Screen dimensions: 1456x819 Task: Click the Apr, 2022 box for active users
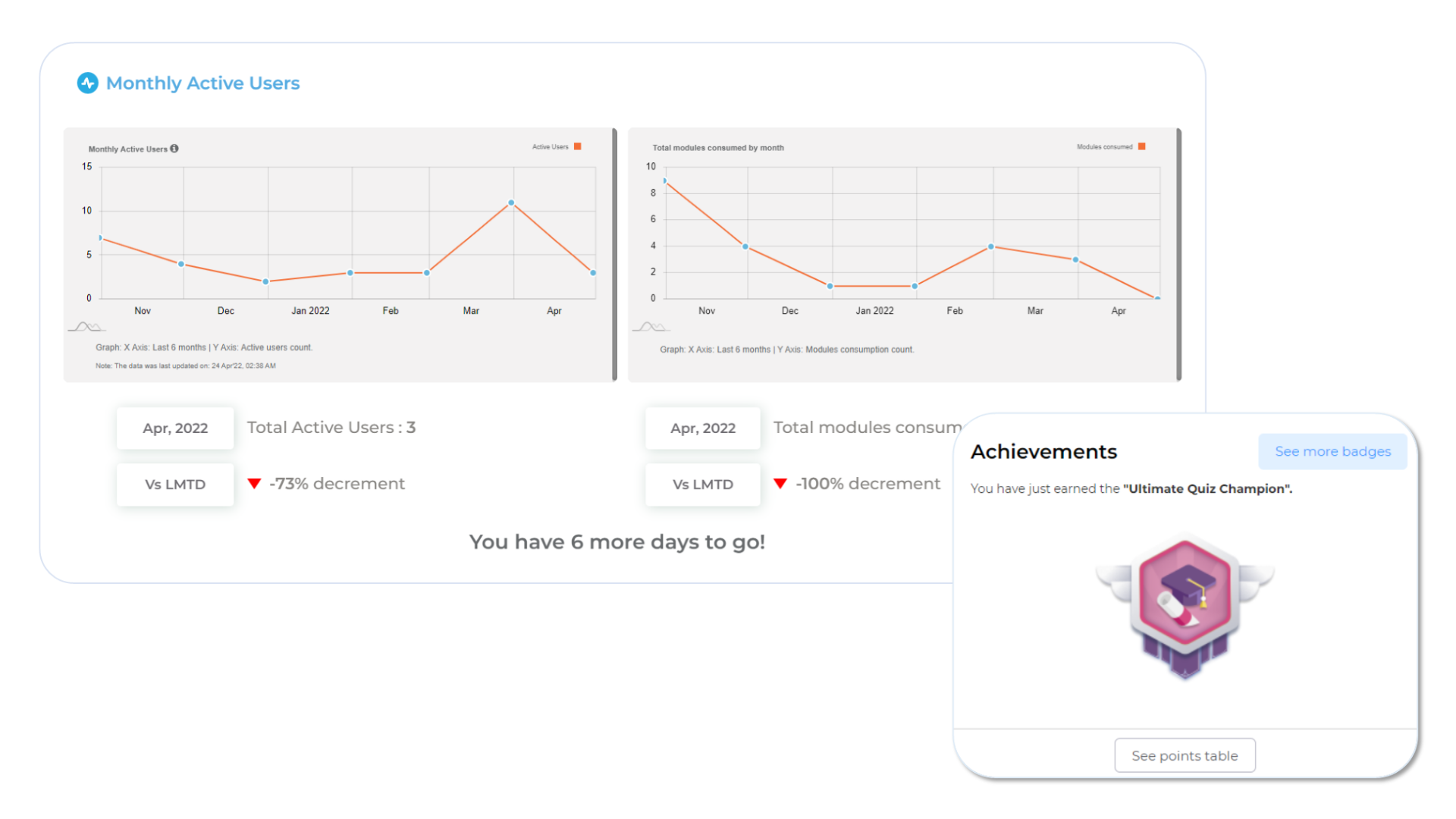[175, 428]
